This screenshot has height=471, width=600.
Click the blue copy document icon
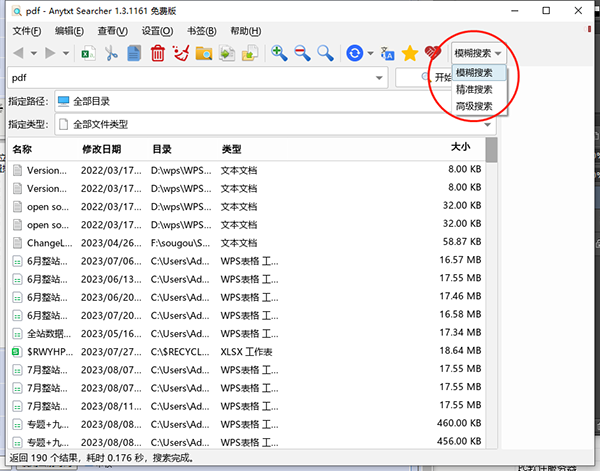coord(134,53)
